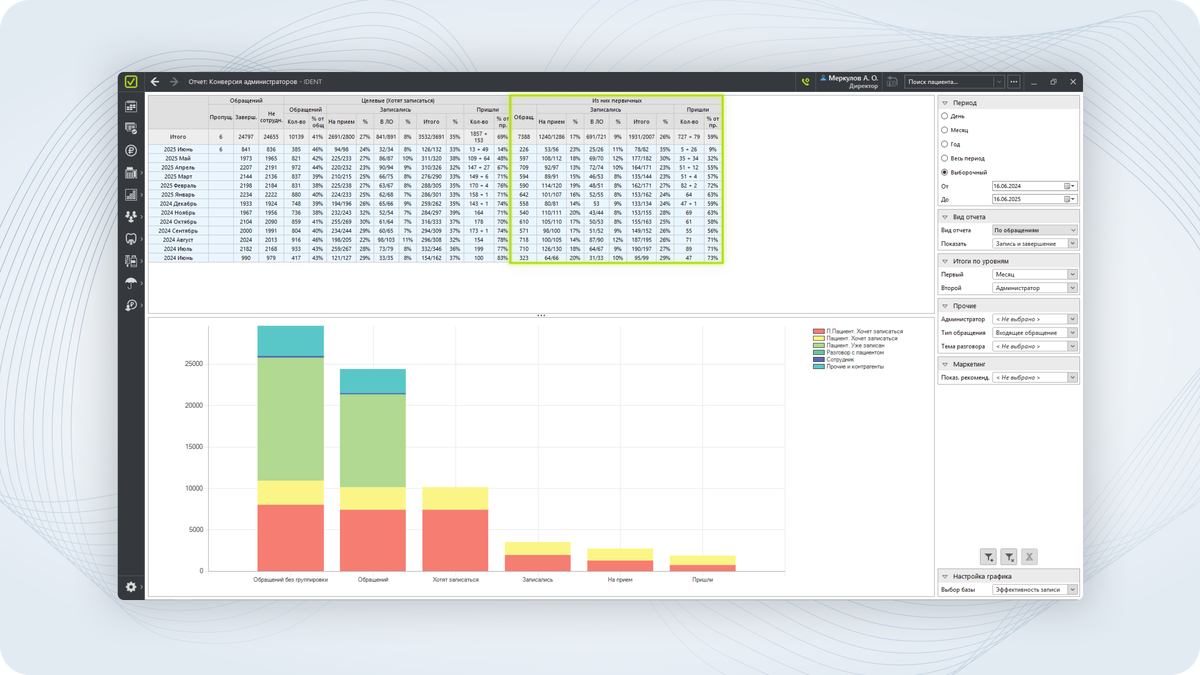Click the green phone call icon
Screen dimensions: 1200x675
click(x=805, y=82)
